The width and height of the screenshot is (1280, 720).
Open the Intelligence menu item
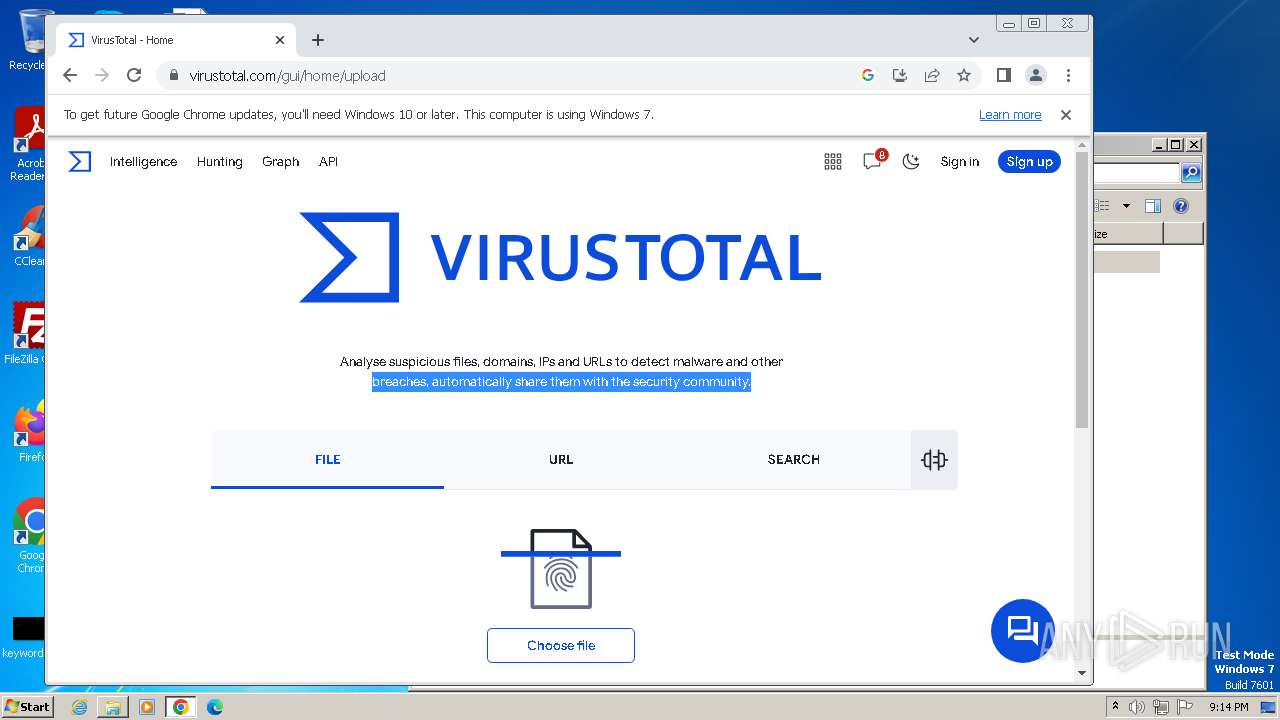tap(143, 161)
